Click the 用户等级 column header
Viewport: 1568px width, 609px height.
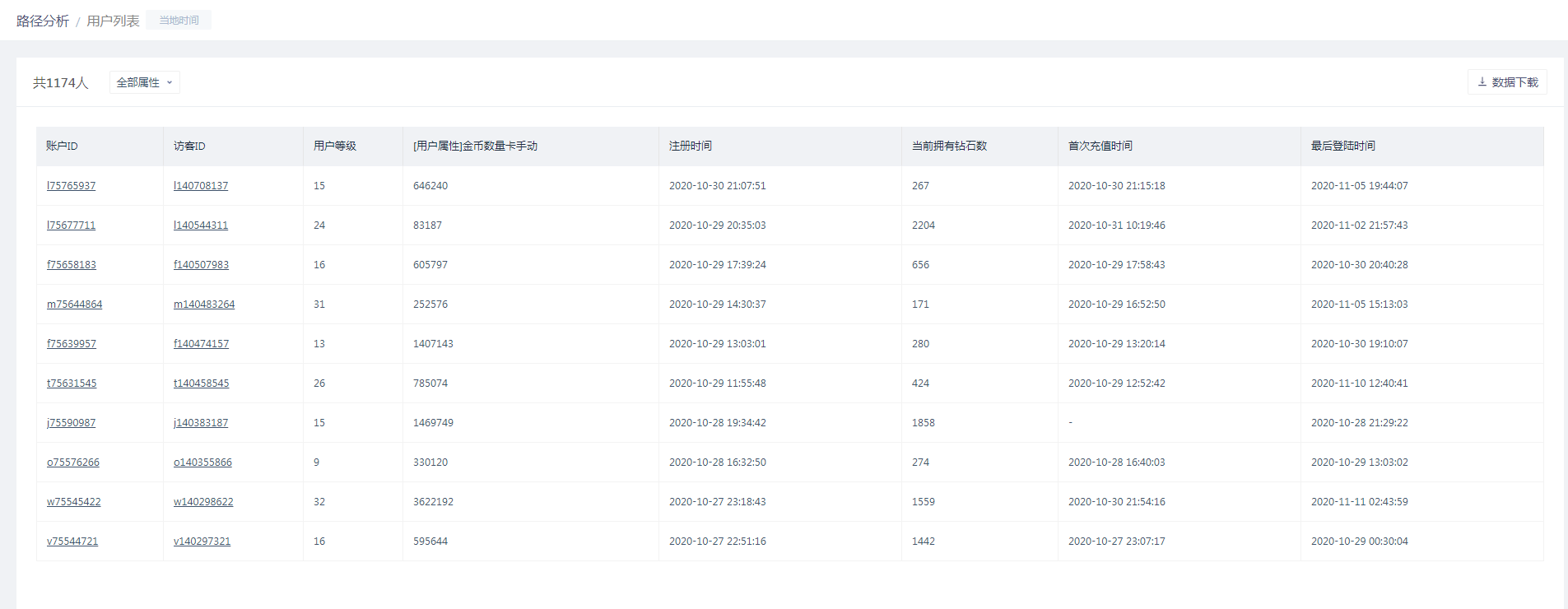pyautogui.click(x=335, y=146)
